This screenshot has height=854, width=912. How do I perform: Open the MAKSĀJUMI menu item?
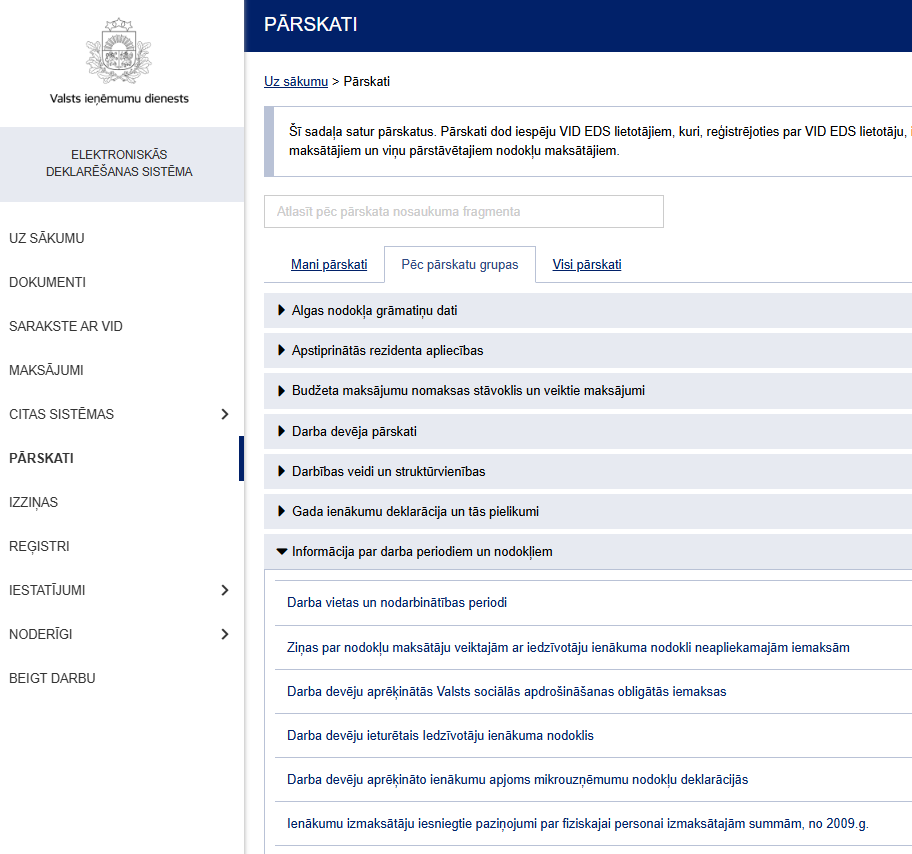coord(47,370)
